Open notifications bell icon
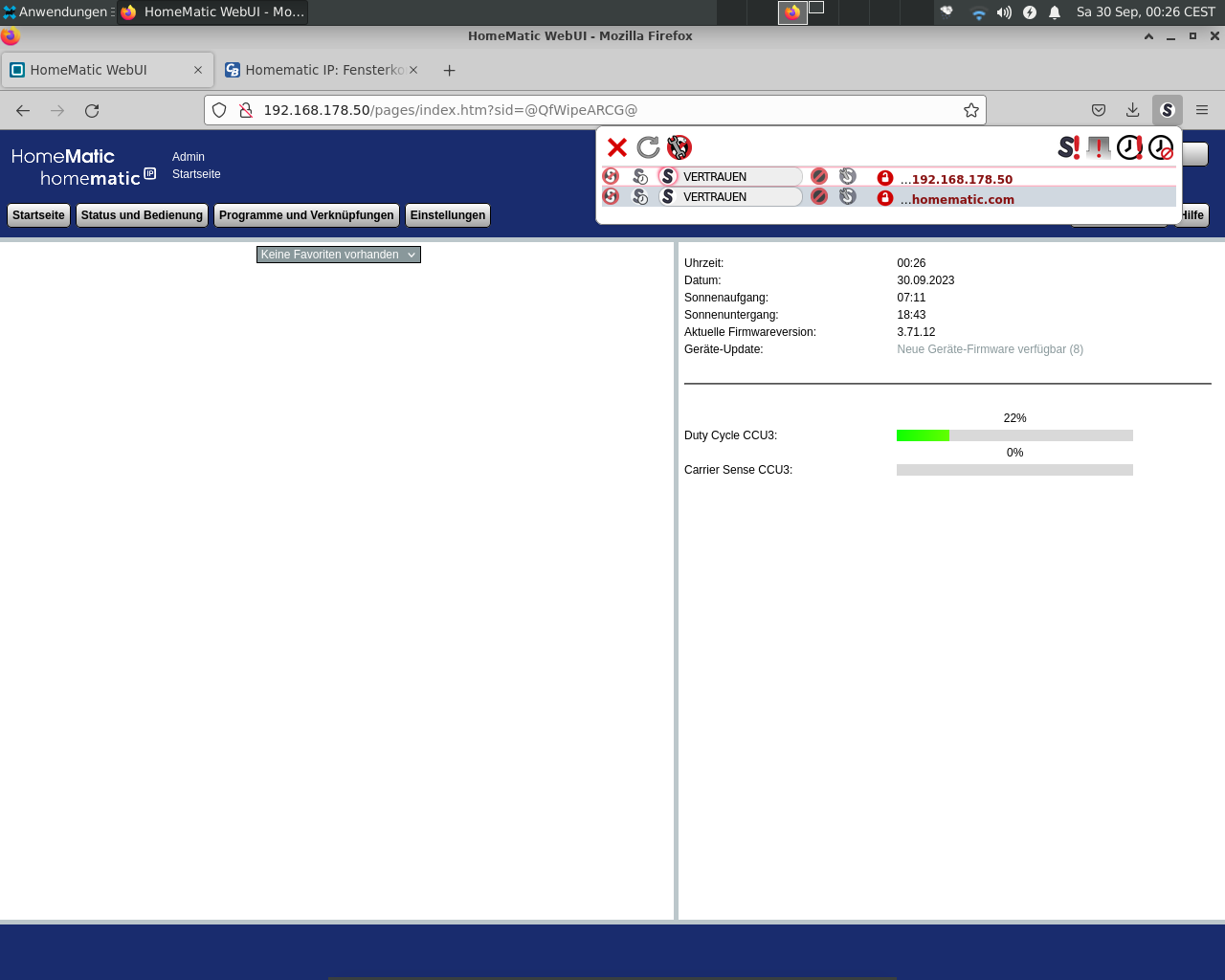 pos(1055,12)
